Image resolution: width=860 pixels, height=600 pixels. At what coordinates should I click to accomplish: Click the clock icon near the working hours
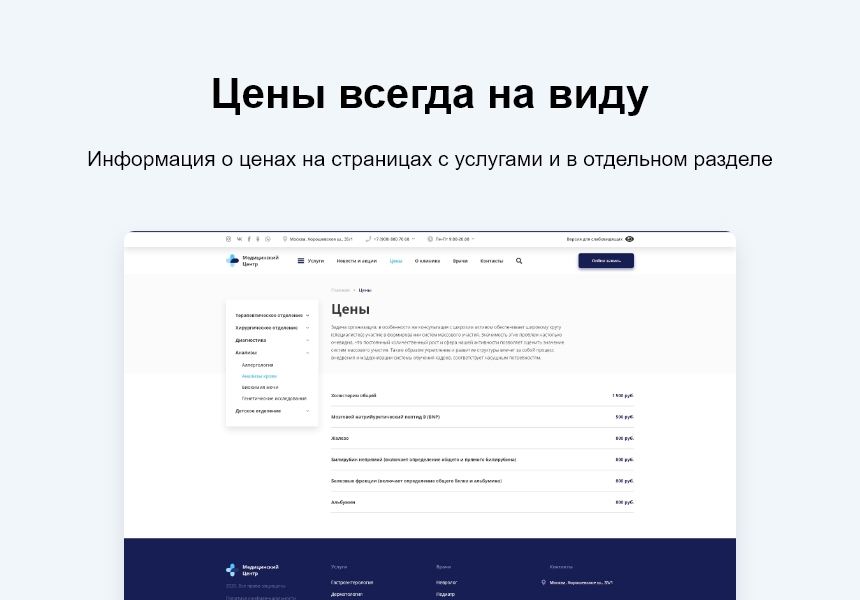432,239
